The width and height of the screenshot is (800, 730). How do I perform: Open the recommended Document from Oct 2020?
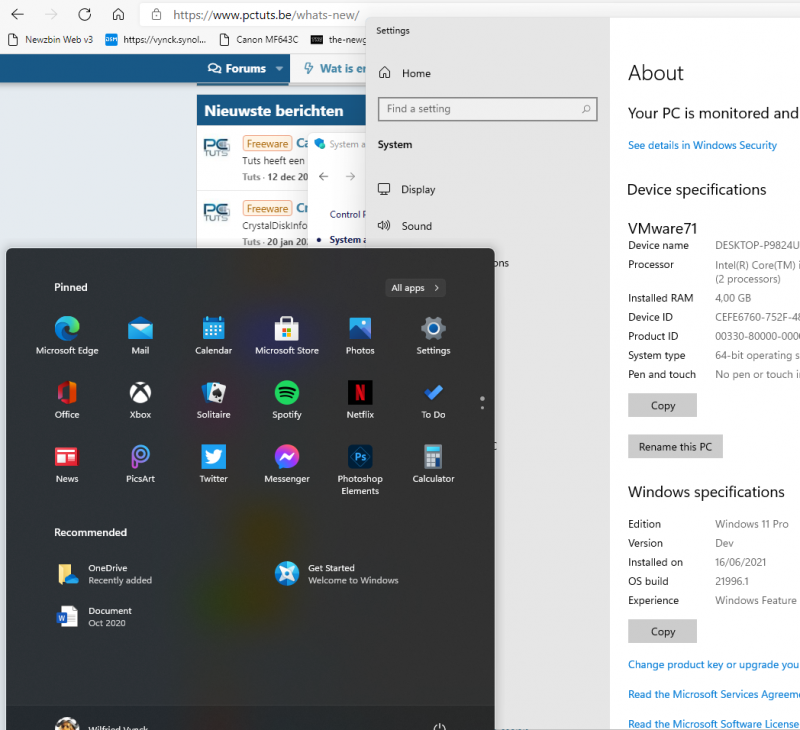pyautogui.click(x=94, y=617)
